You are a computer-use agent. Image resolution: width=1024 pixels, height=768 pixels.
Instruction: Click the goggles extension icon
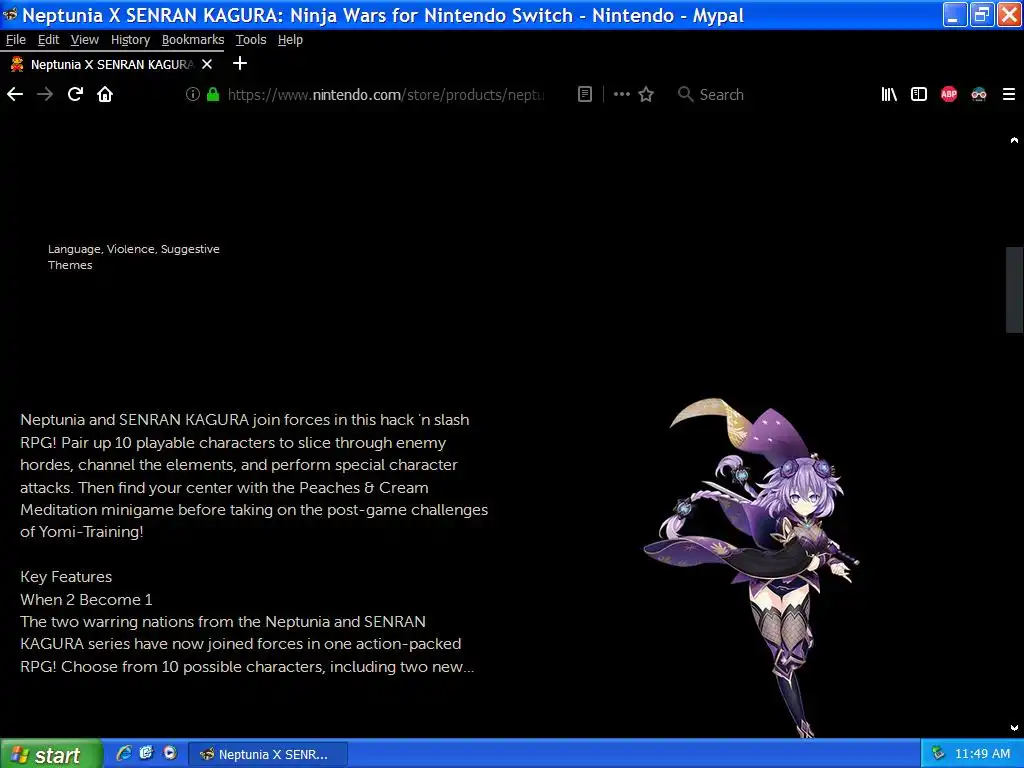coord(979,95)
